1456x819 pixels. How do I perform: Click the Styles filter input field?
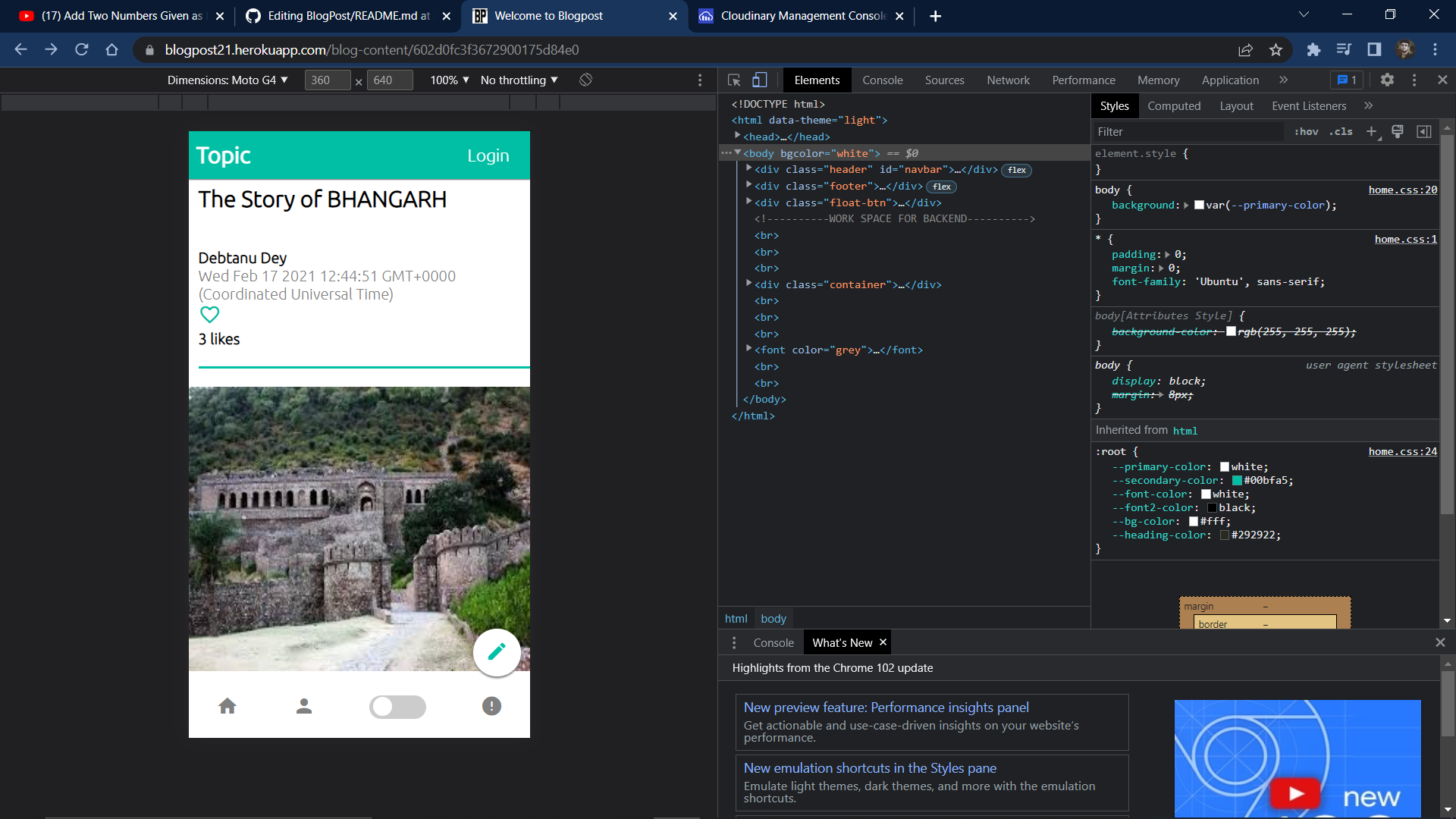1187,132
